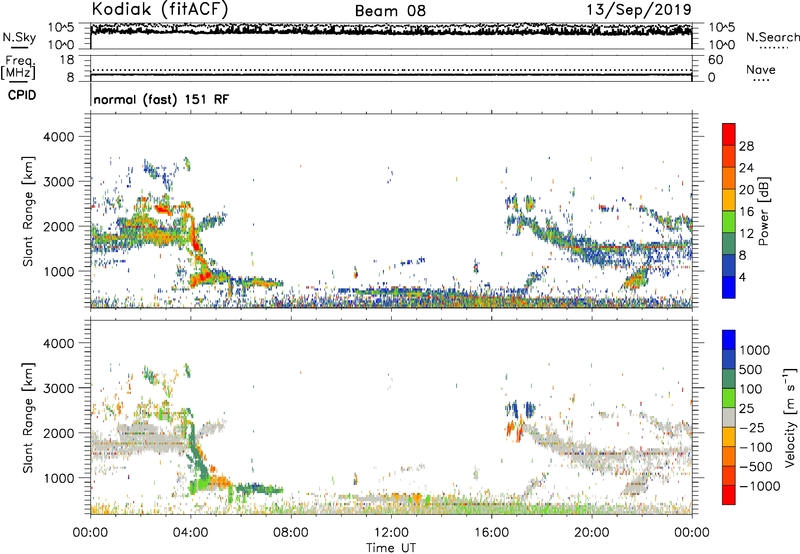800x554 pixels.
Task: Click the Time UT axis title
Action: point(391,548)
